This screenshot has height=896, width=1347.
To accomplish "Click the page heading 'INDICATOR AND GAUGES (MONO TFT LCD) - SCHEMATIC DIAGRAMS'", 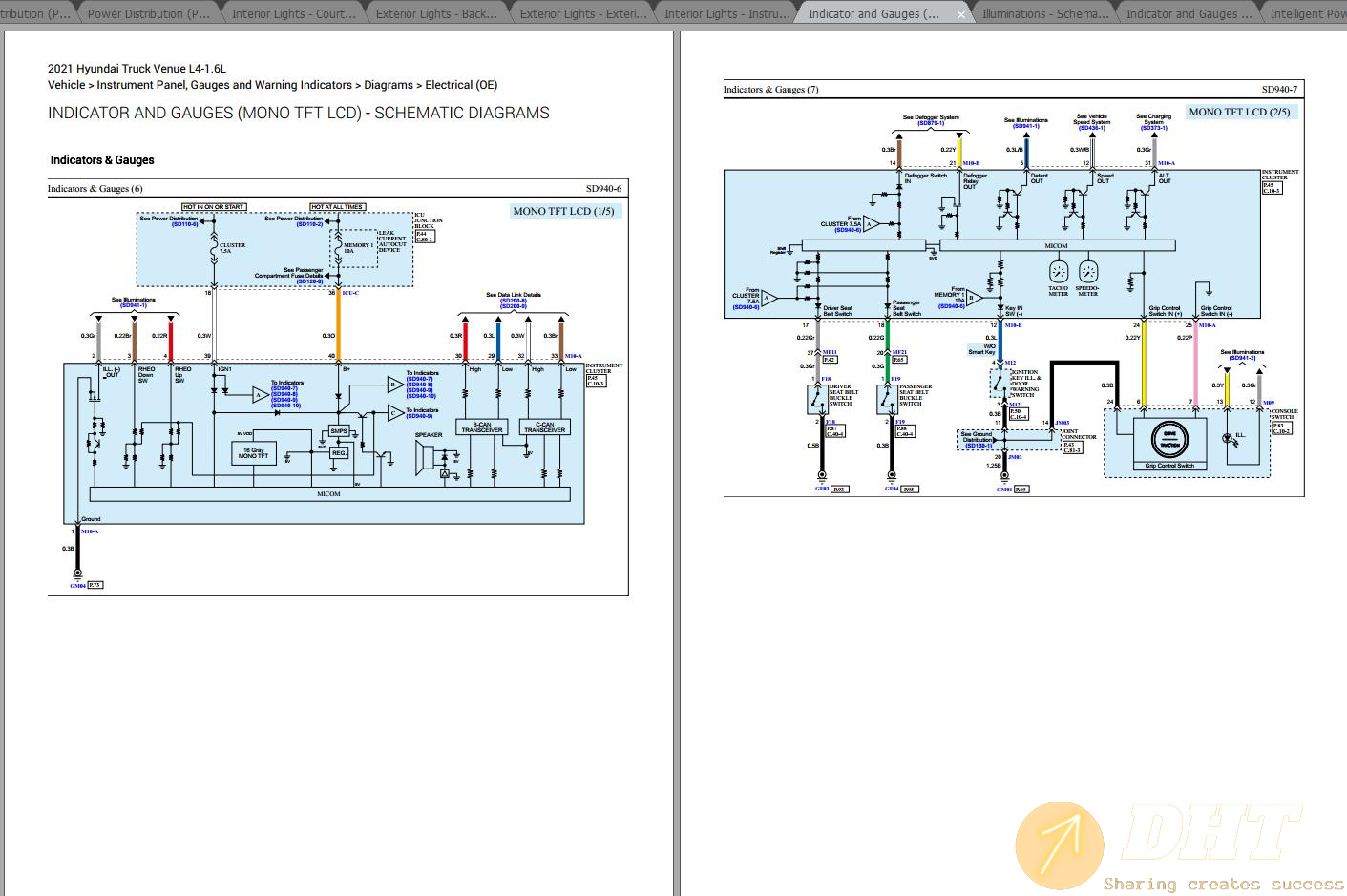I will click(299, 113).
